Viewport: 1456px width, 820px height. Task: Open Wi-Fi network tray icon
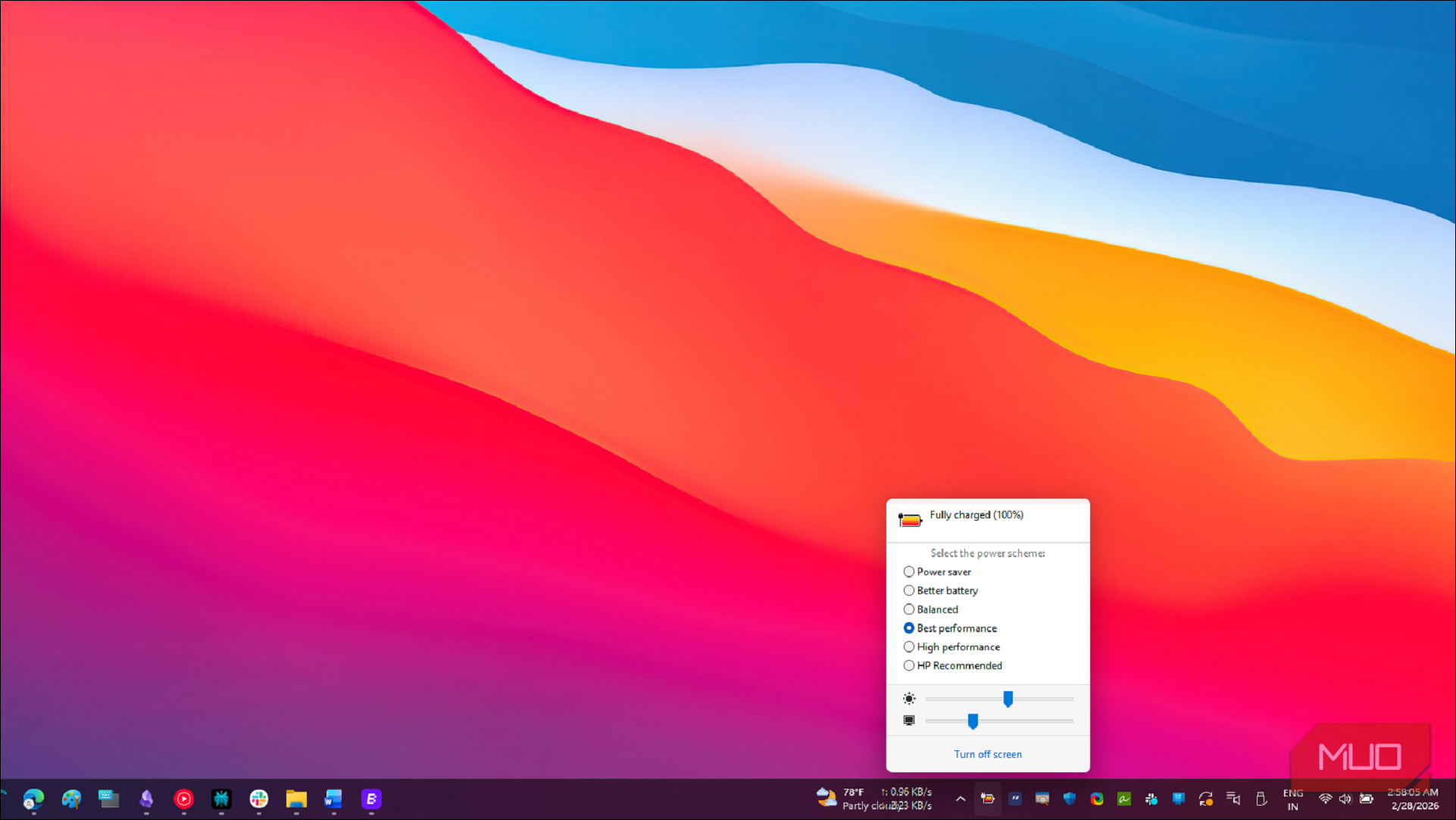click(1325, 799)
